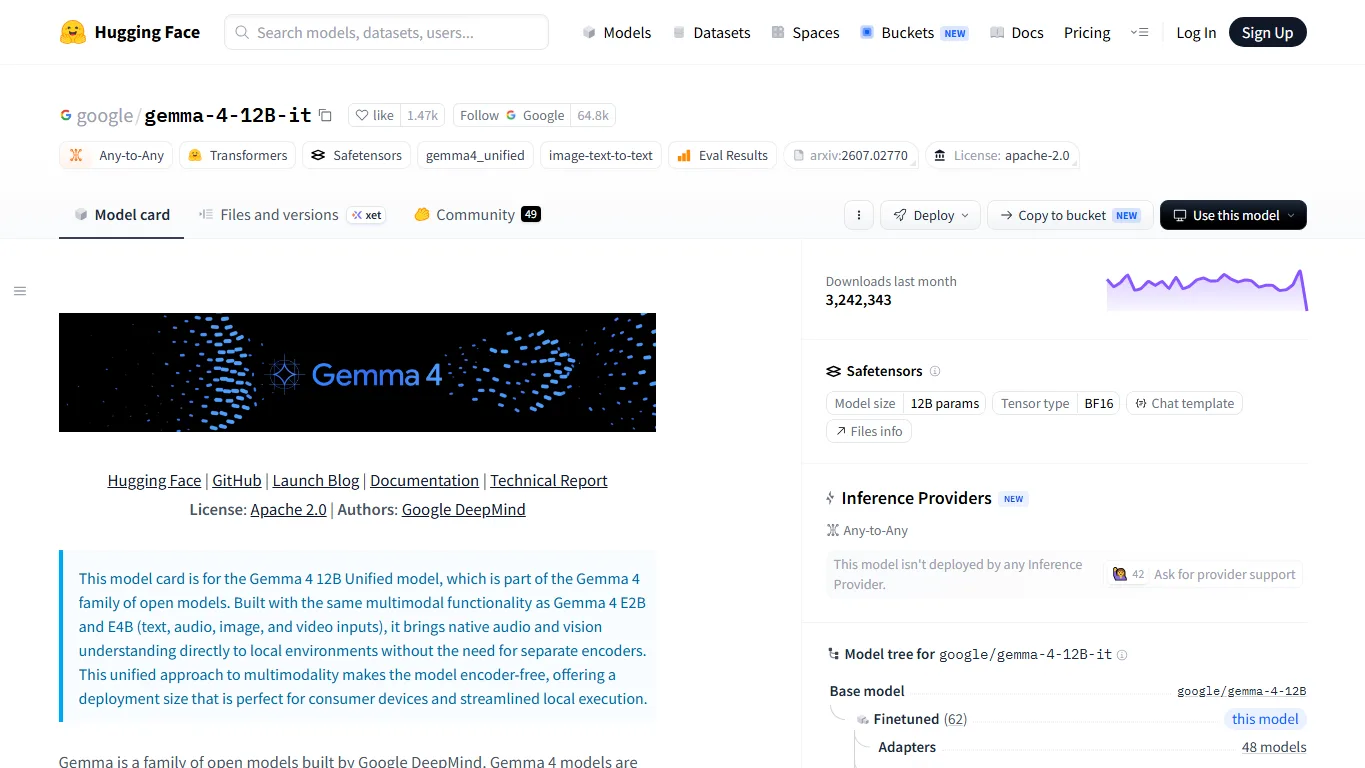Expand the Deploy dropdown

tap(930, 215)
